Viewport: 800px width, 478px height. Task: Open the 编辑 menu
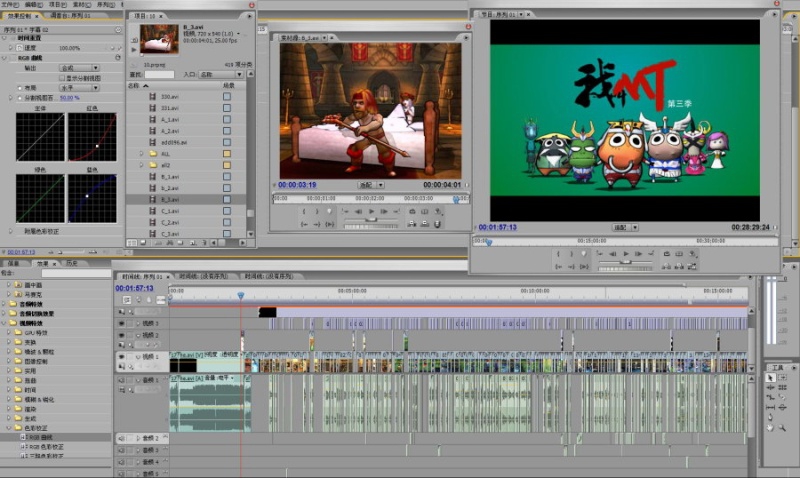(x=35, y=4)
